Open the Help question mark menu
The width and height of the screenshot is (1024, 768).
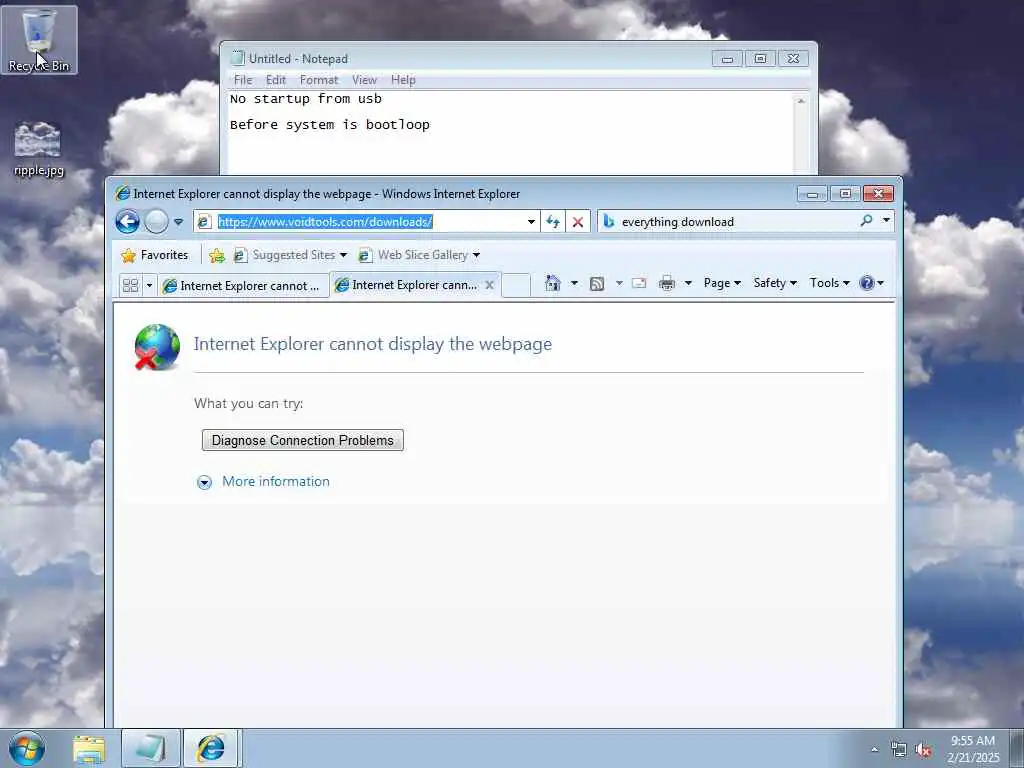[x=871, y=283]
